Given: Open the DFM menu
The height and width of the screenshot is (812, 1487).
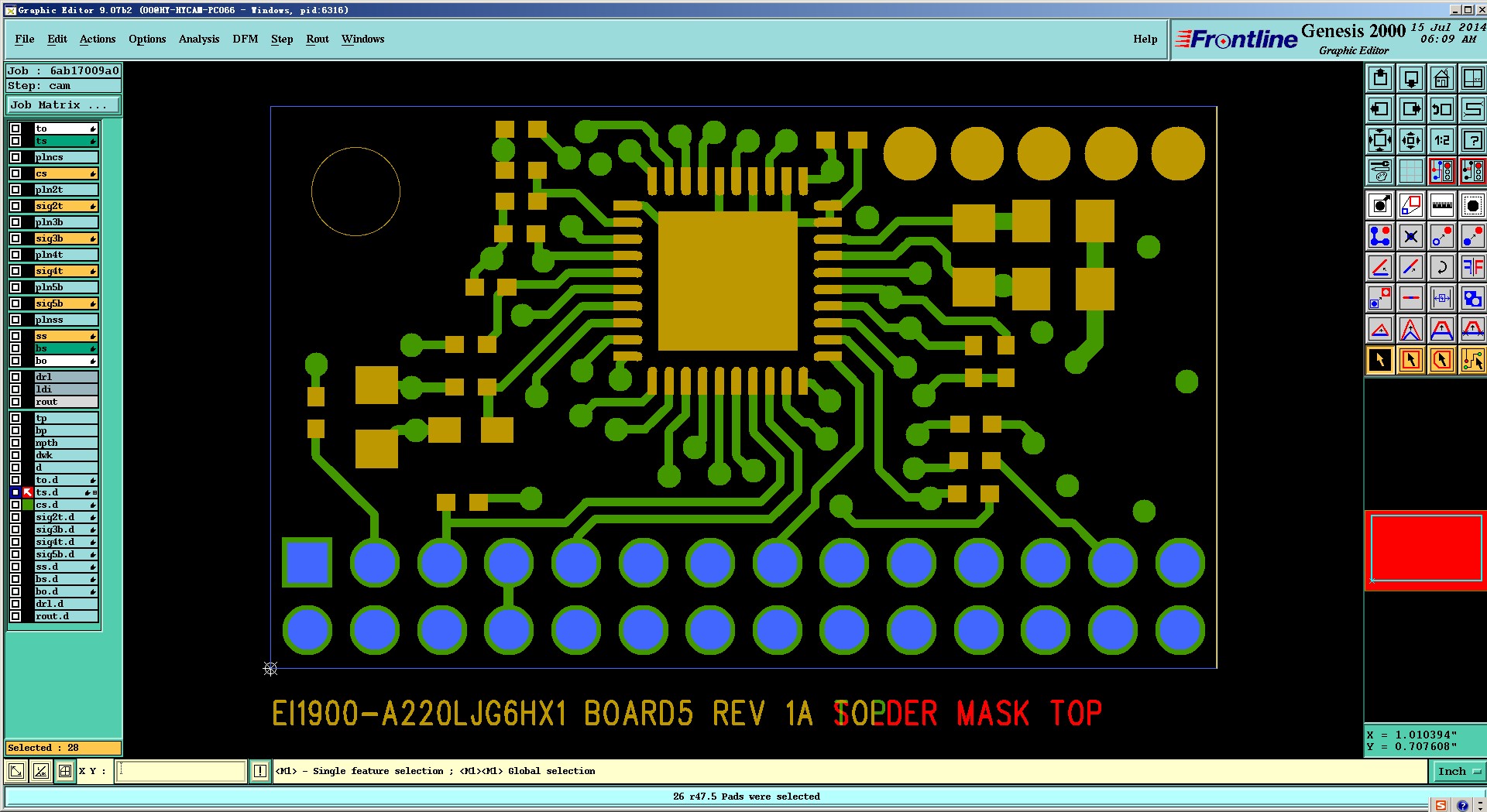Looking at the screenshot, I should point(246,39).
